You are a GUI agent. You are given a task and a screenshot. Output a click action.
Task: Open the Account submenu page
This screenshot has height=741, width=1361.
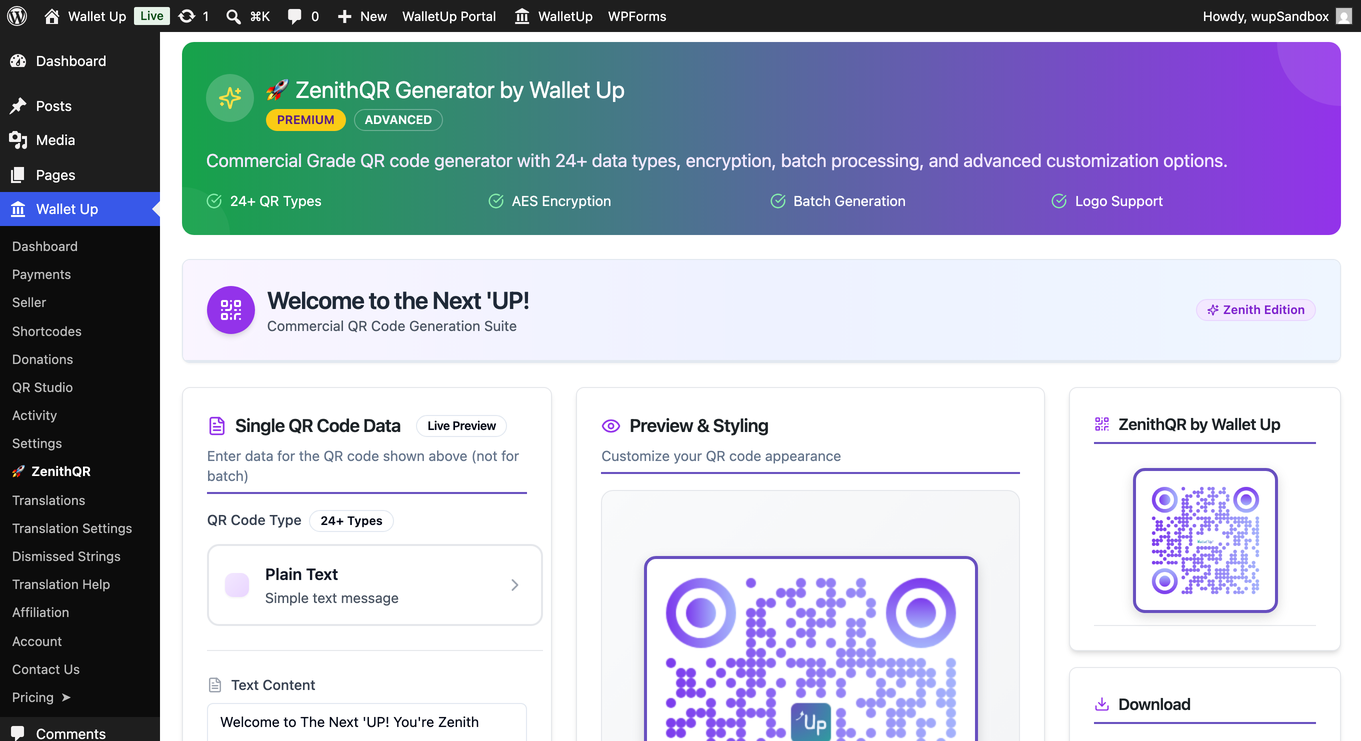coord(37,641)
